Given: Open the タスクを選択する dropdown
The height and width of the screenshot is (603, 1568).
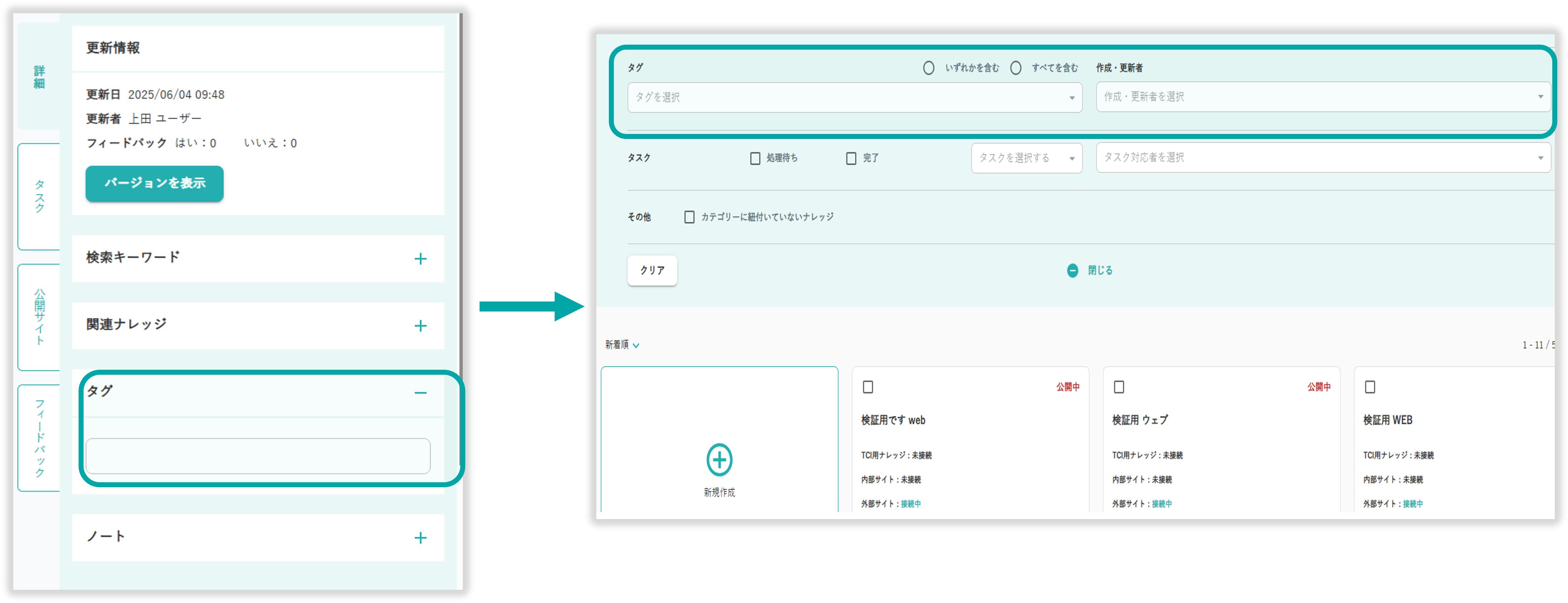Looking at the screenshot, I should (x=1026, y=158).
